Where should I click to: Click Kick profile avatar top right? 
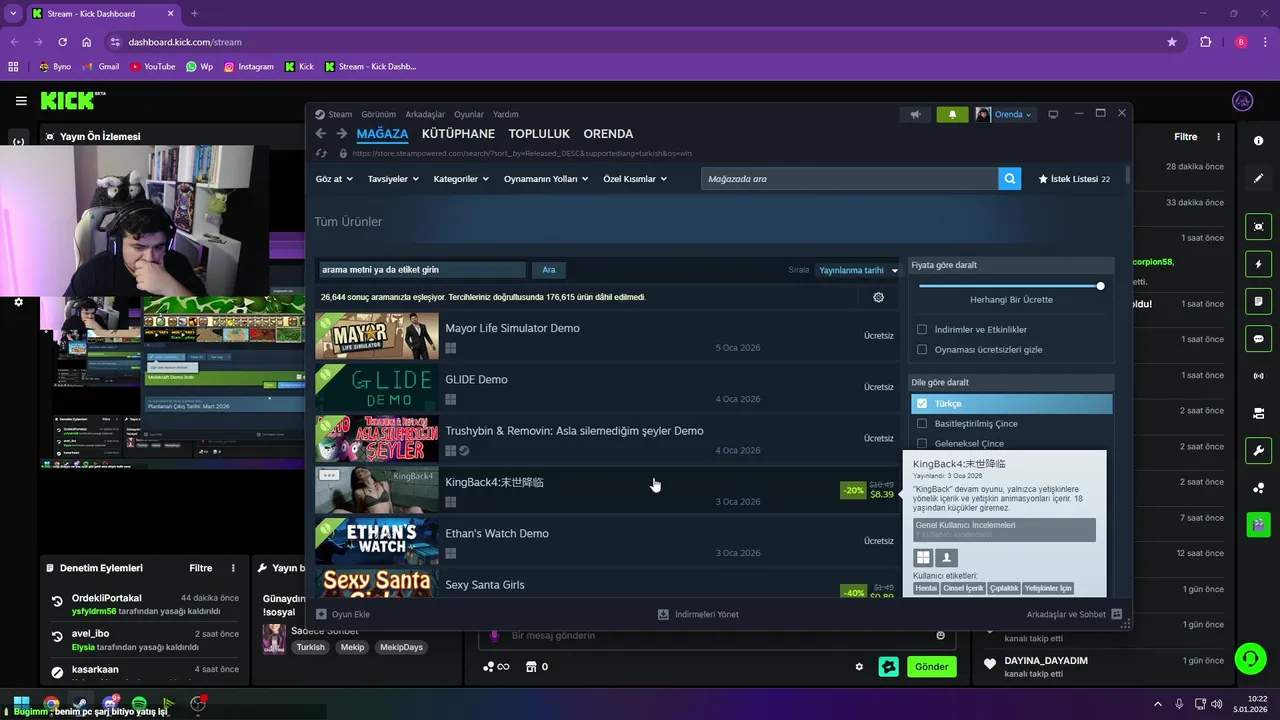point(1243,101)
